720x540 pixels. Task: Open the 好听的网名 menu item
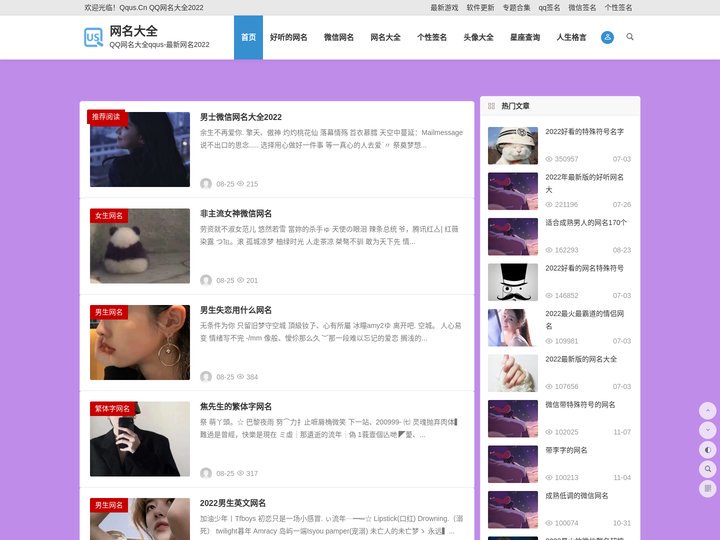(288, 37)
